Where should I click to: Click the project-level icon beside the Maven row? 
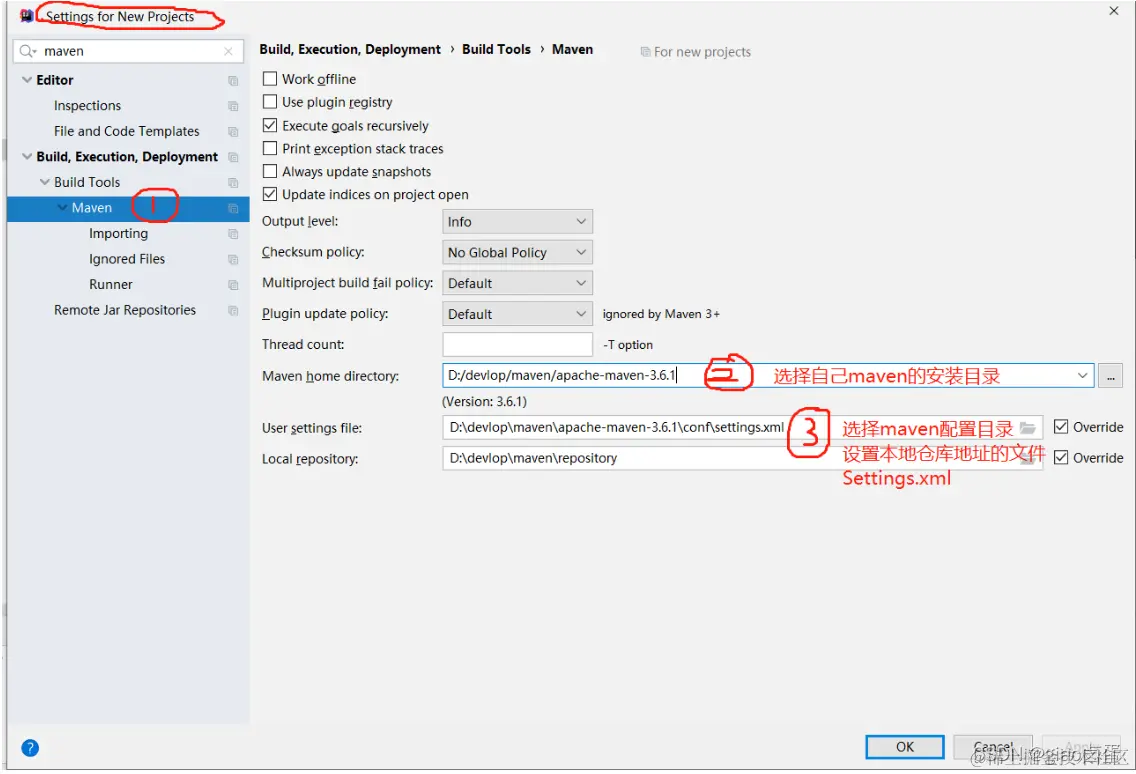[x=233, y=208]
